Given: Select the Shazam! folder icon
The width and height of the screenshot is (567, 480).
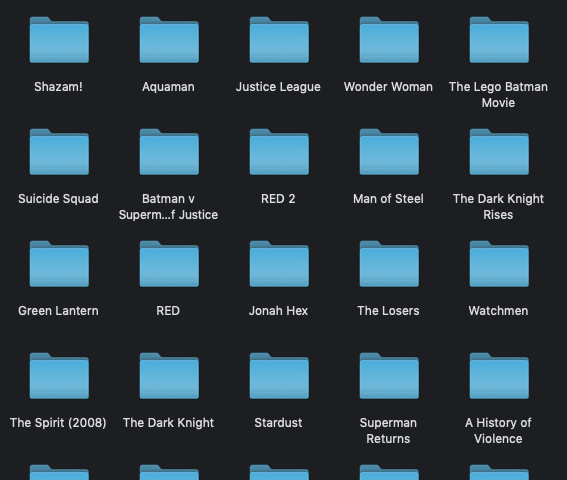Looking at the screenshot, I should click(x=59, y=40).
